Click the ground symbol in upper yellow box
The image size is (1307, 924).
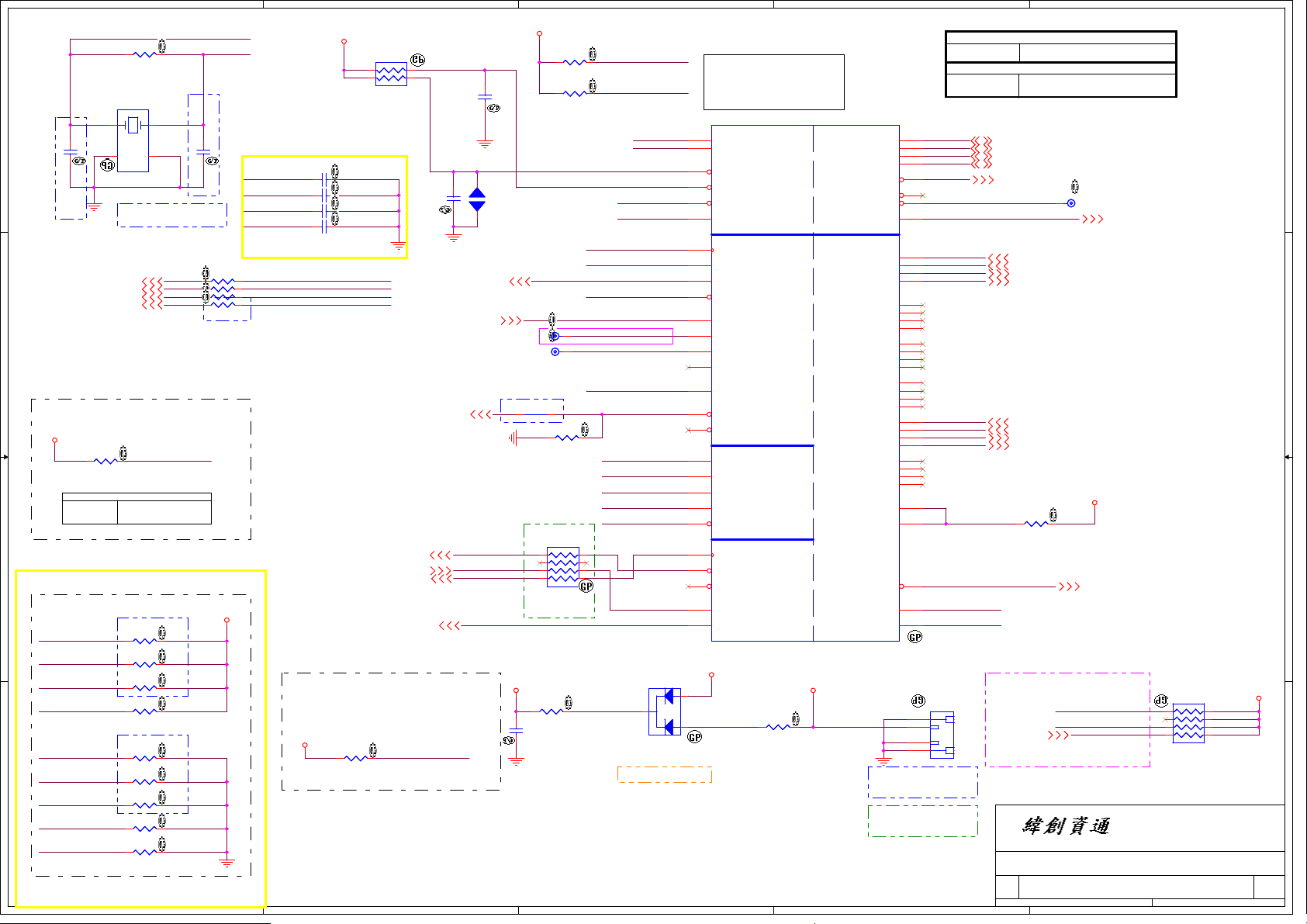point(399,245)
